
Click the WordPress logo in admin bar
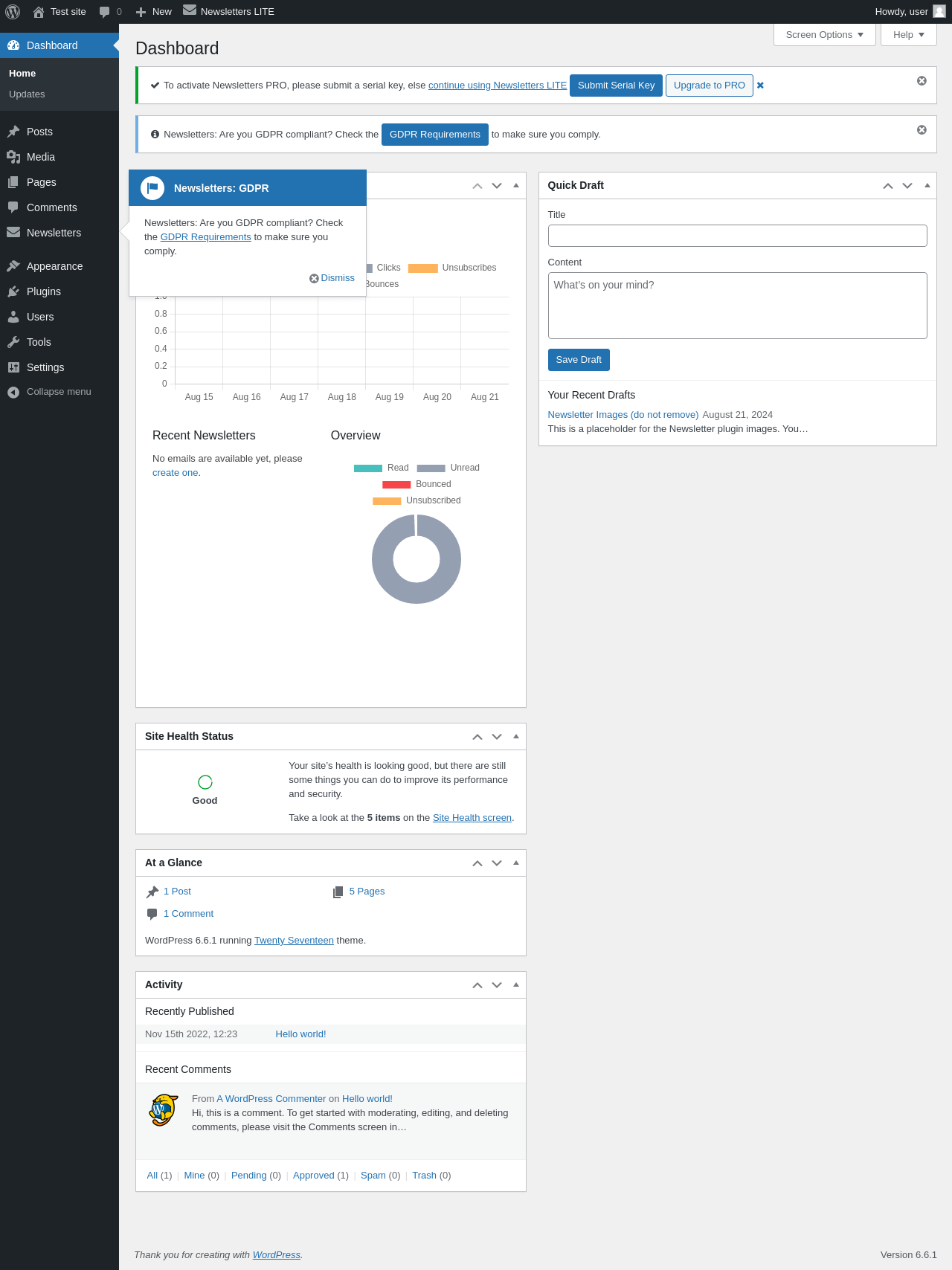tap(13, 12)
